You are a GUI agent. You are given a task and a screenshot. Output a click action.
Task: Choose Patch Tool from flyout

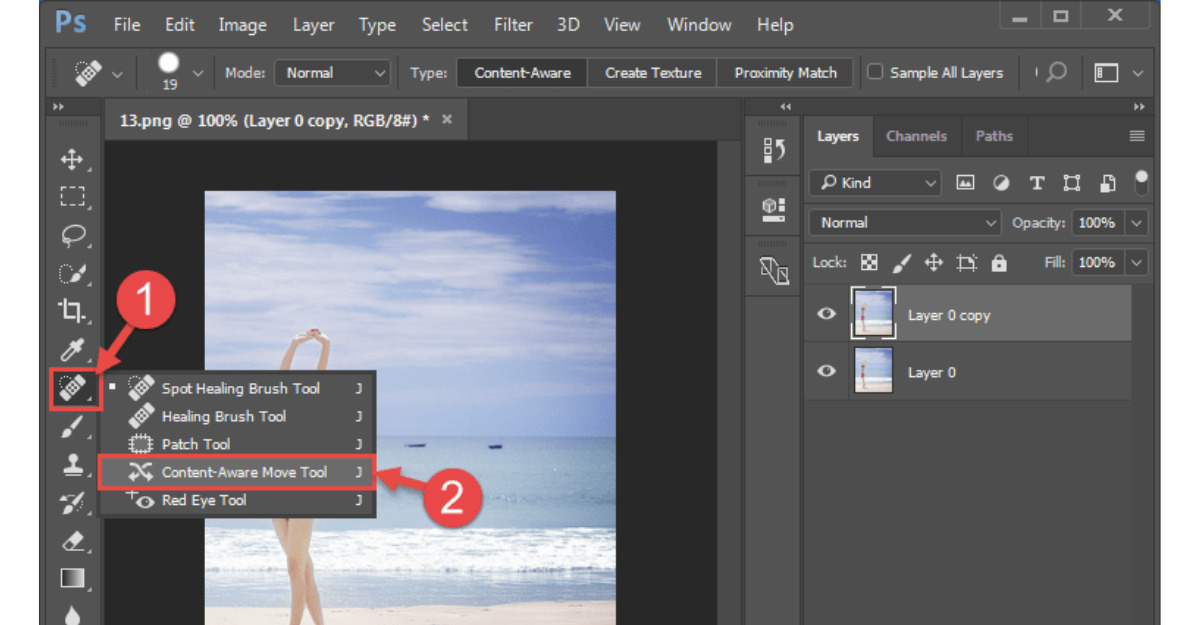(237, 444)
